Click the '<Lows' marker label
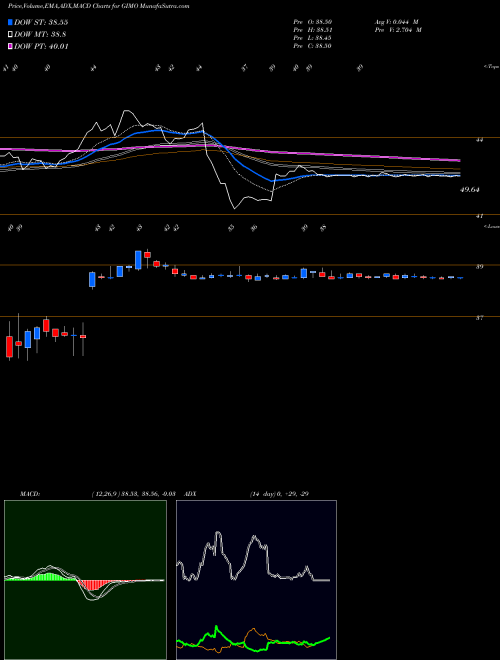 (x=492, y=226)
